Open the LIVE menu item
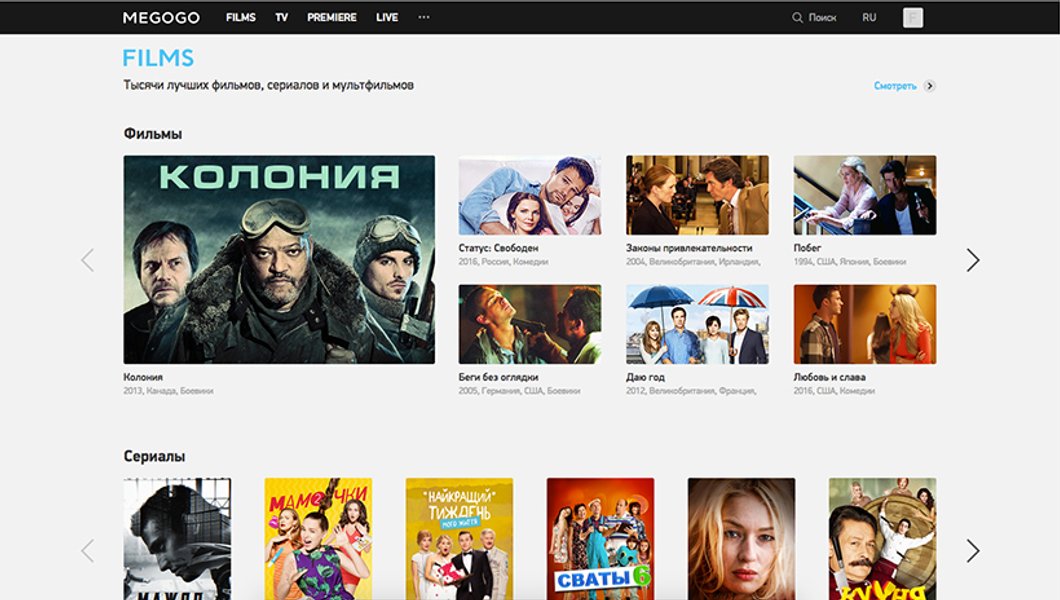This screenshot has width=1060, height=600. (x=386, y=18)
